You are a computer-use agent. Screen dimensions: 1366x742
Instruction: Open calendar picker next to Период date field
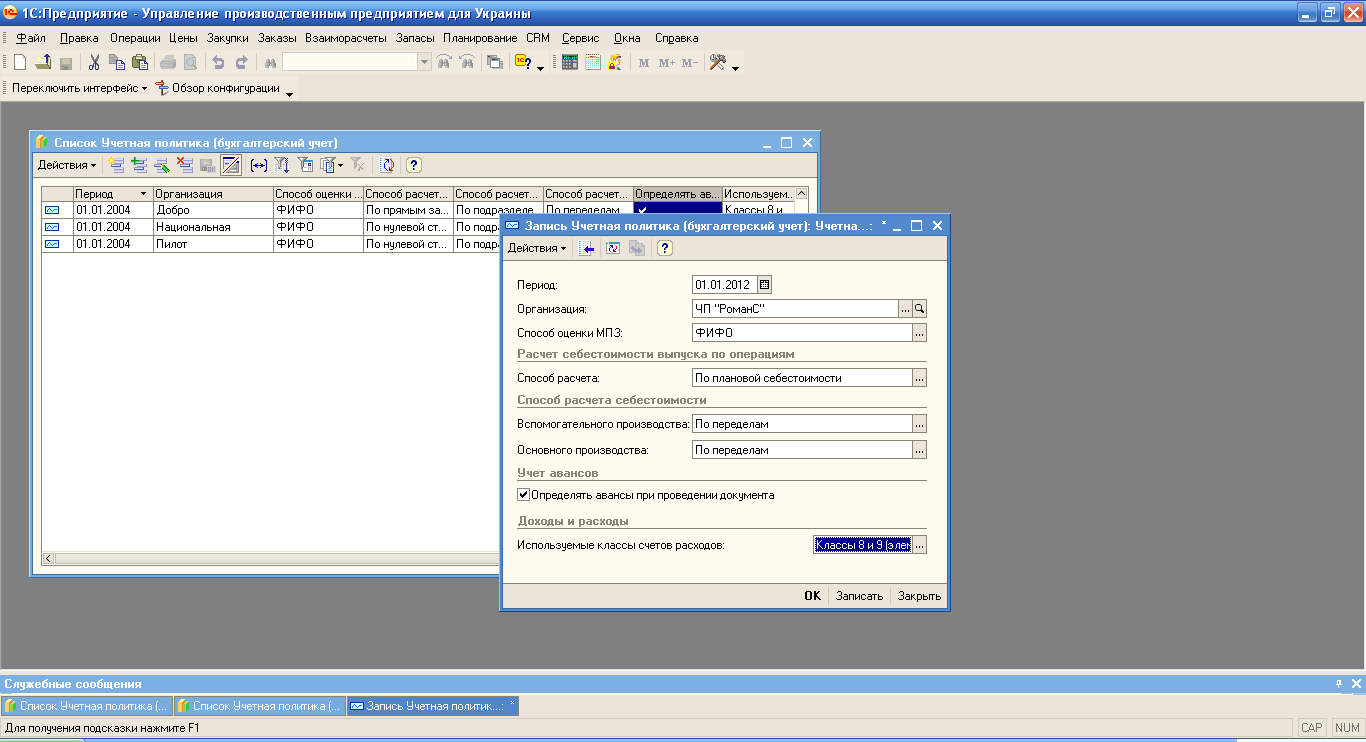[765, 285]
